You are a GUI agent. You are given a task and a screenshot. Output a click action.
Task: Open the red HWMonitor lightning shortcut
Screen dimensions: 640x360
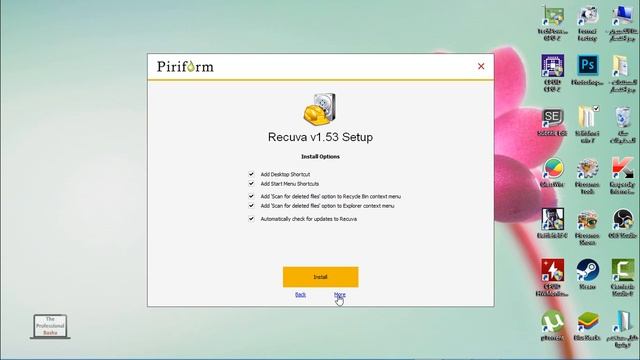pyautogui.click(x=552, y=278)
